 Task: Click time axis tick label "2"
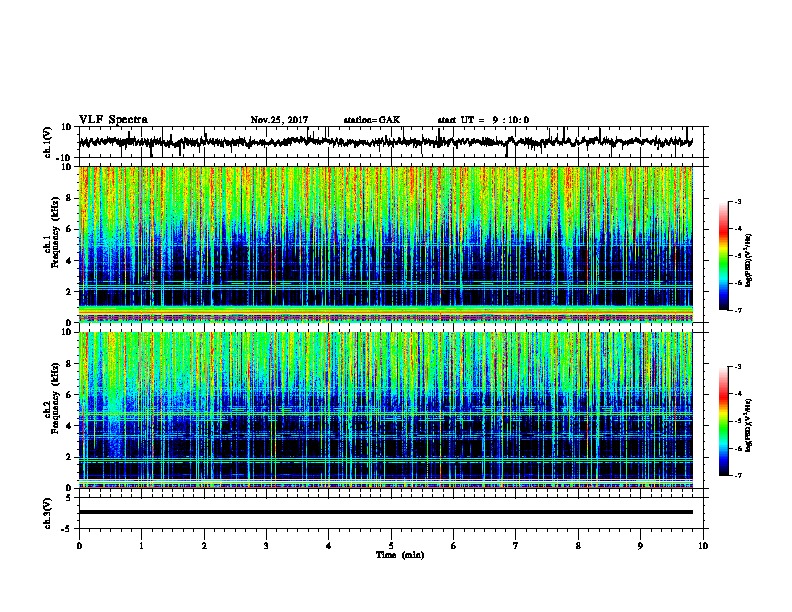click(204, 546)
